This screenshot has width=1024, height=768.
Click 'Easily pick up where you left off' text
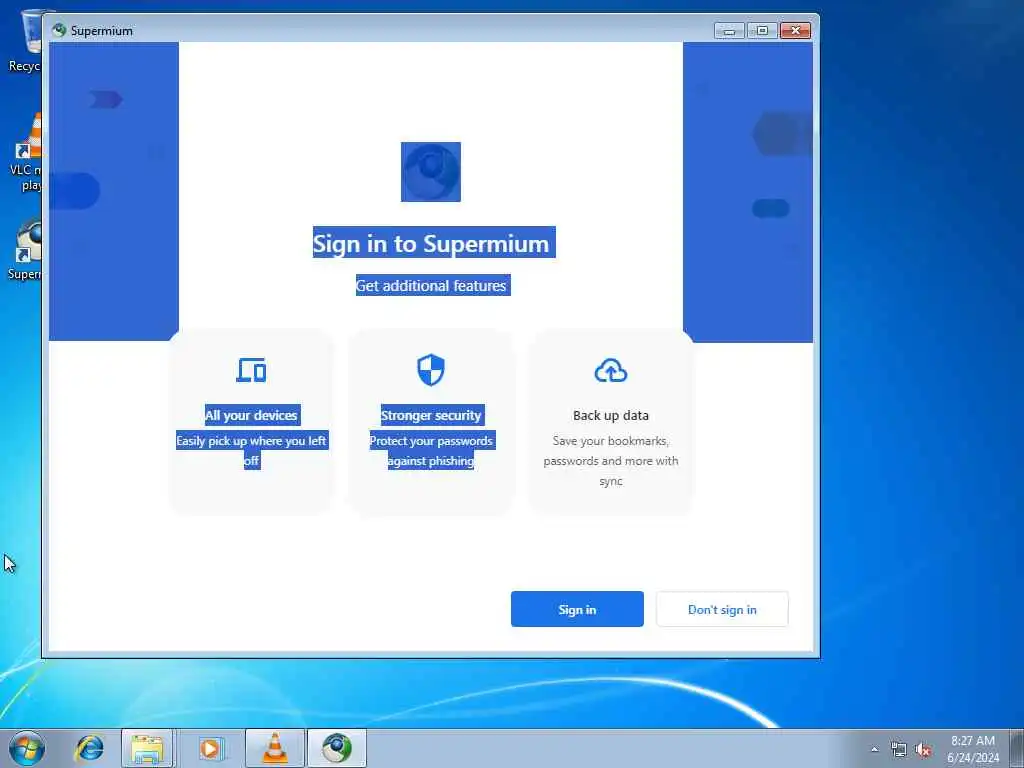coord(251,451)
